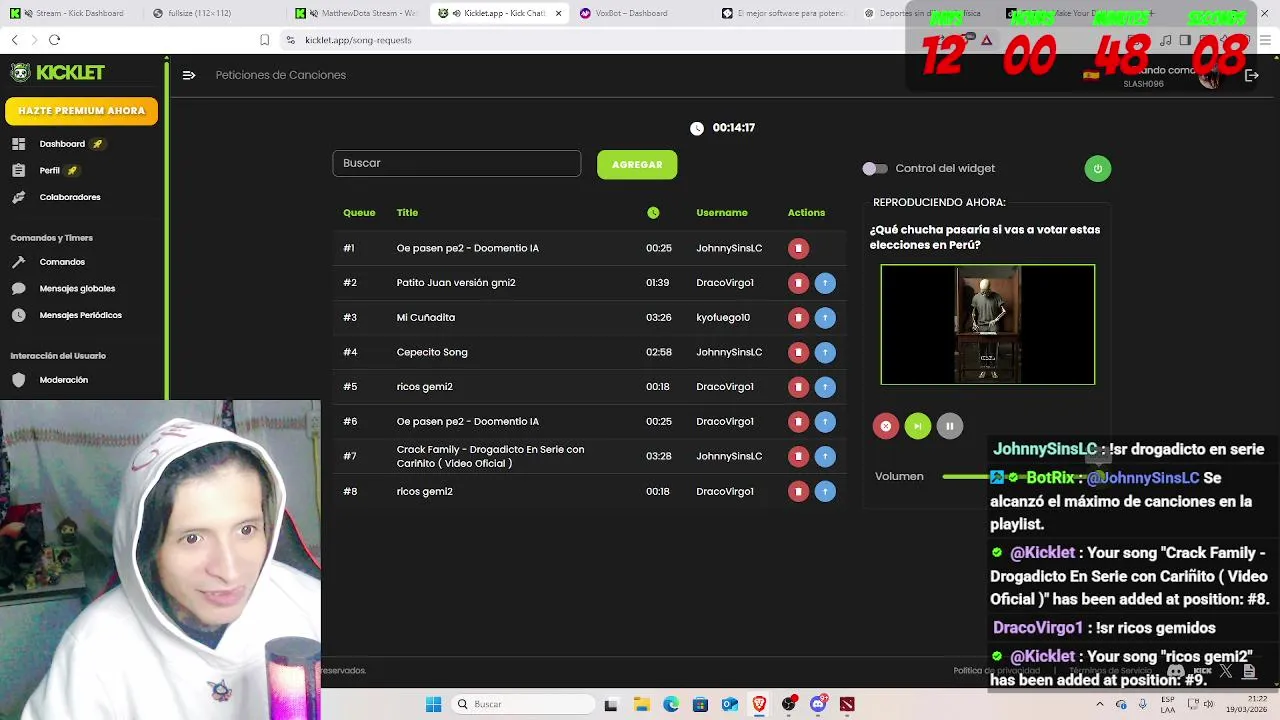Delete song #5 ricos gemi2
This screenshot has height=720, width=1280.
798,387
